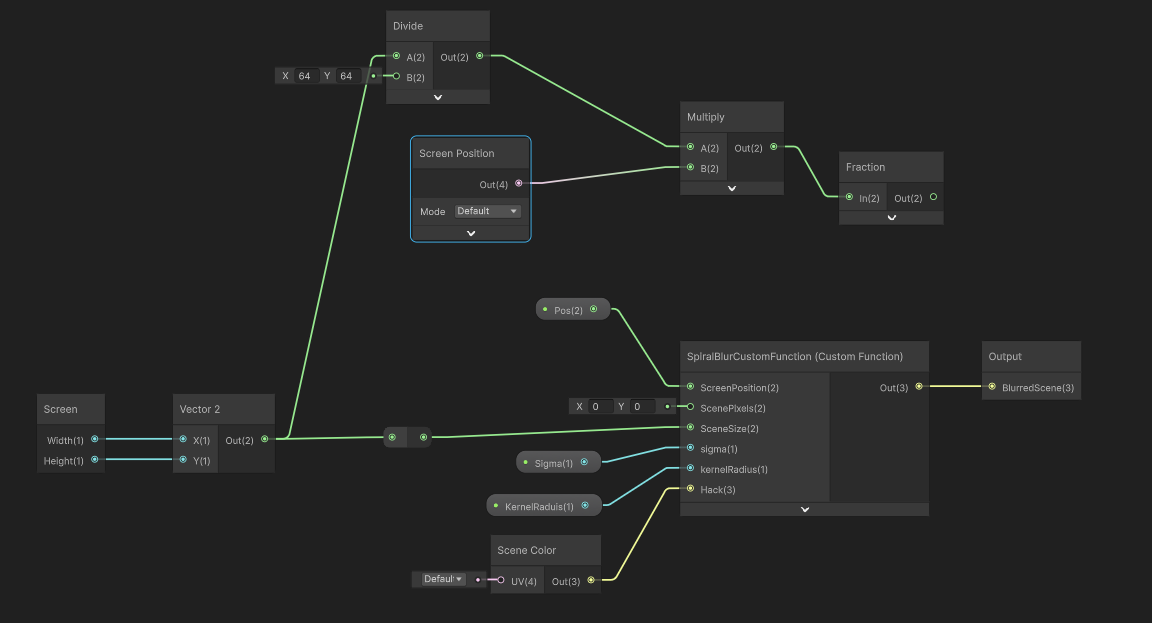1152x623 pixels.
Task: Open the Screen Position Mode dropdown
Action: point(488,211)
